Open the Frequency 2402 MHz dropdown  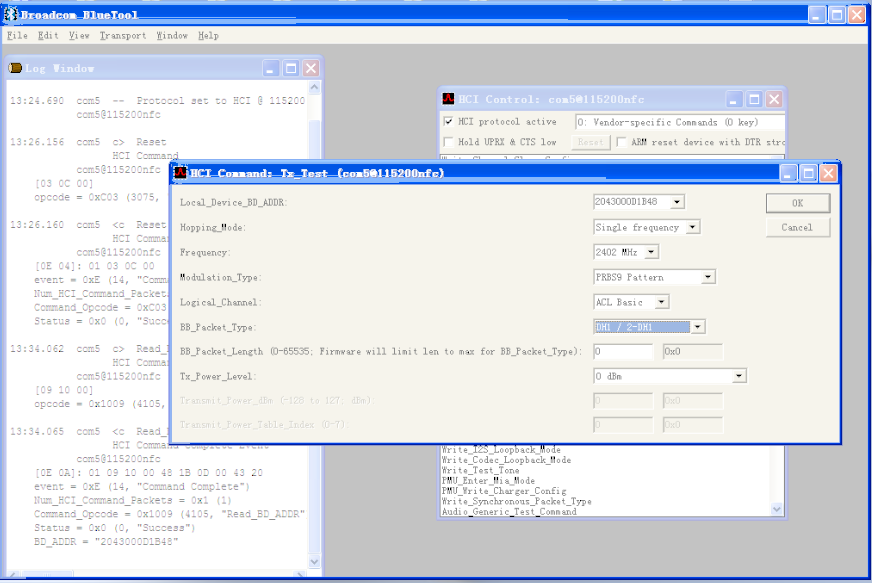point(651,252)
